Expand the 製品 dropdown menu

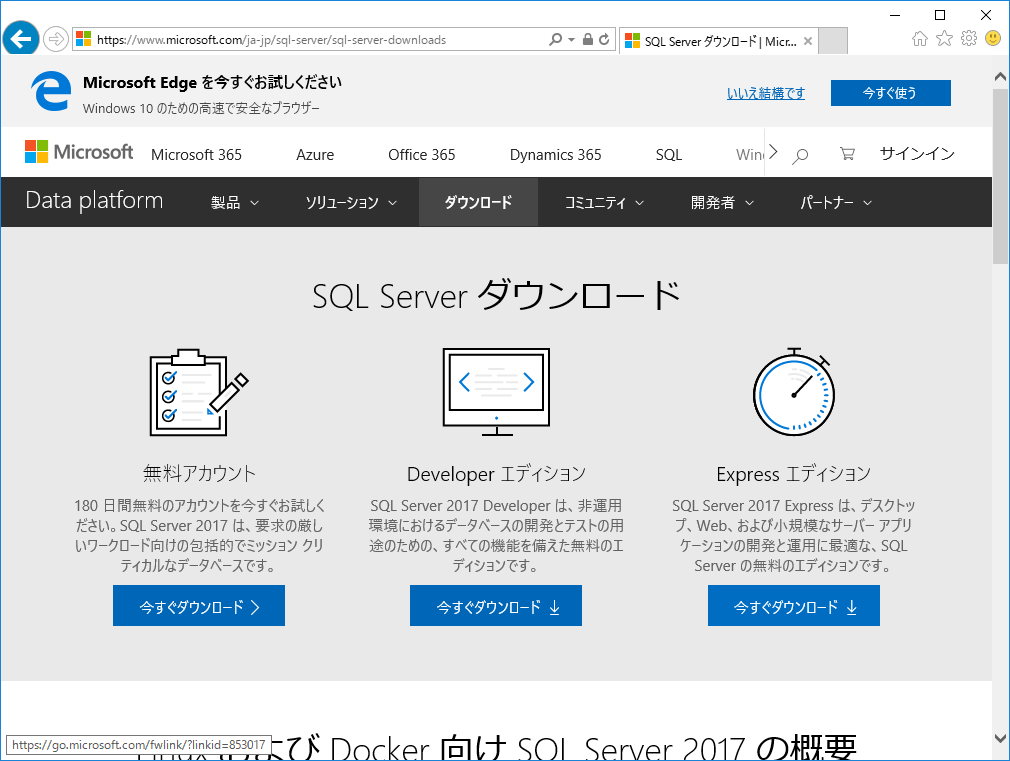[x=235, y=202]
